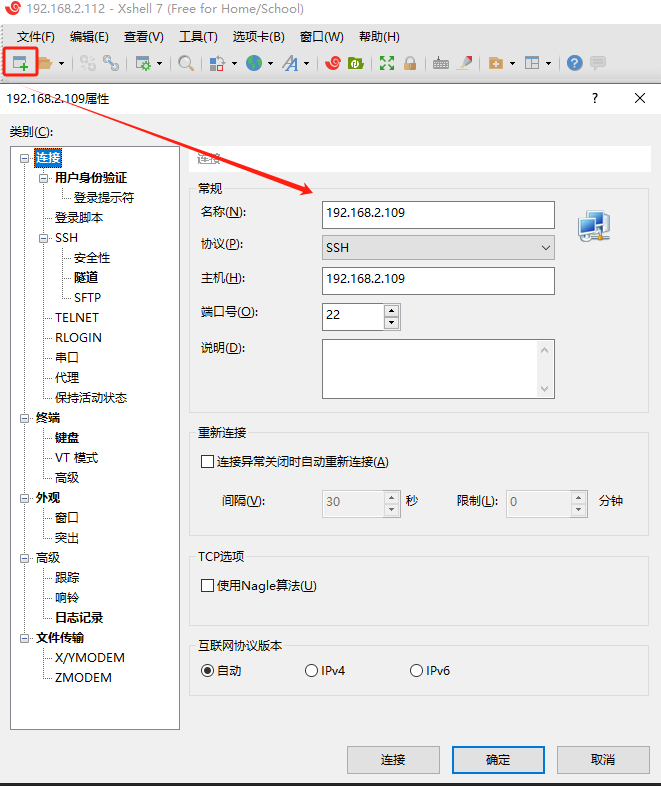Click the Find magnifier icon
Viewport: 661px width, 786px height.
click(x=186, y=63)
